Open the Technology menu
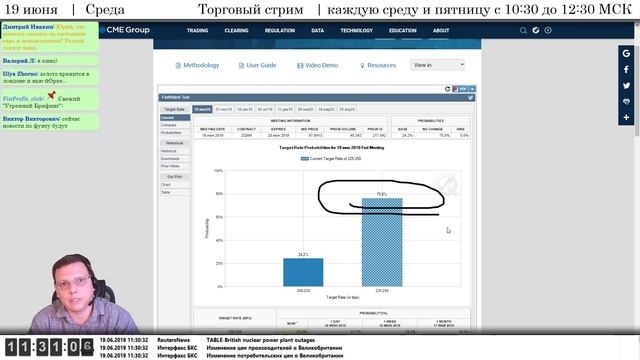640x360 pixels. 356,31
